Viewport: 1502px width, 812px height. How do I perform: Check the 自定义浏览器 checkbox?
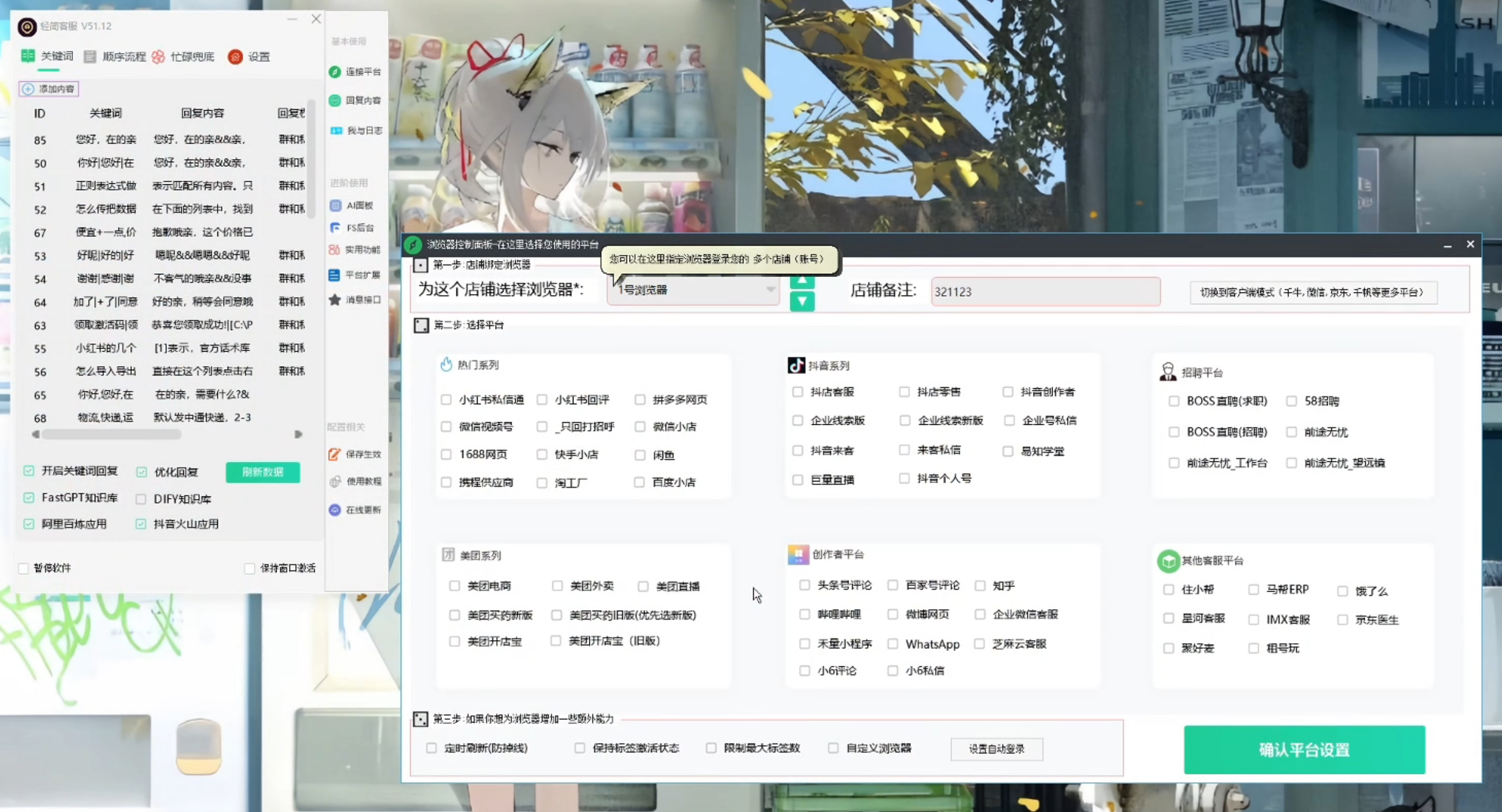833,748
